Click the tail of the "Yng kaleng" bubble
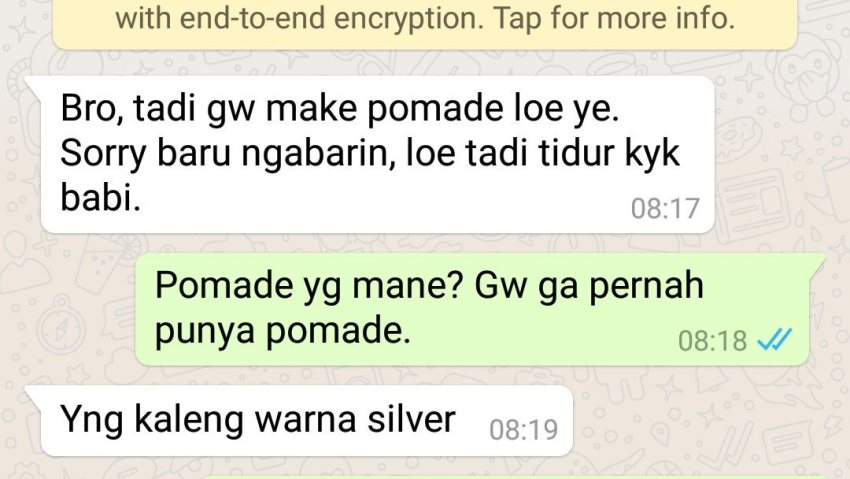The height and width of the screenshot is (479, 850). click(34, 394)
